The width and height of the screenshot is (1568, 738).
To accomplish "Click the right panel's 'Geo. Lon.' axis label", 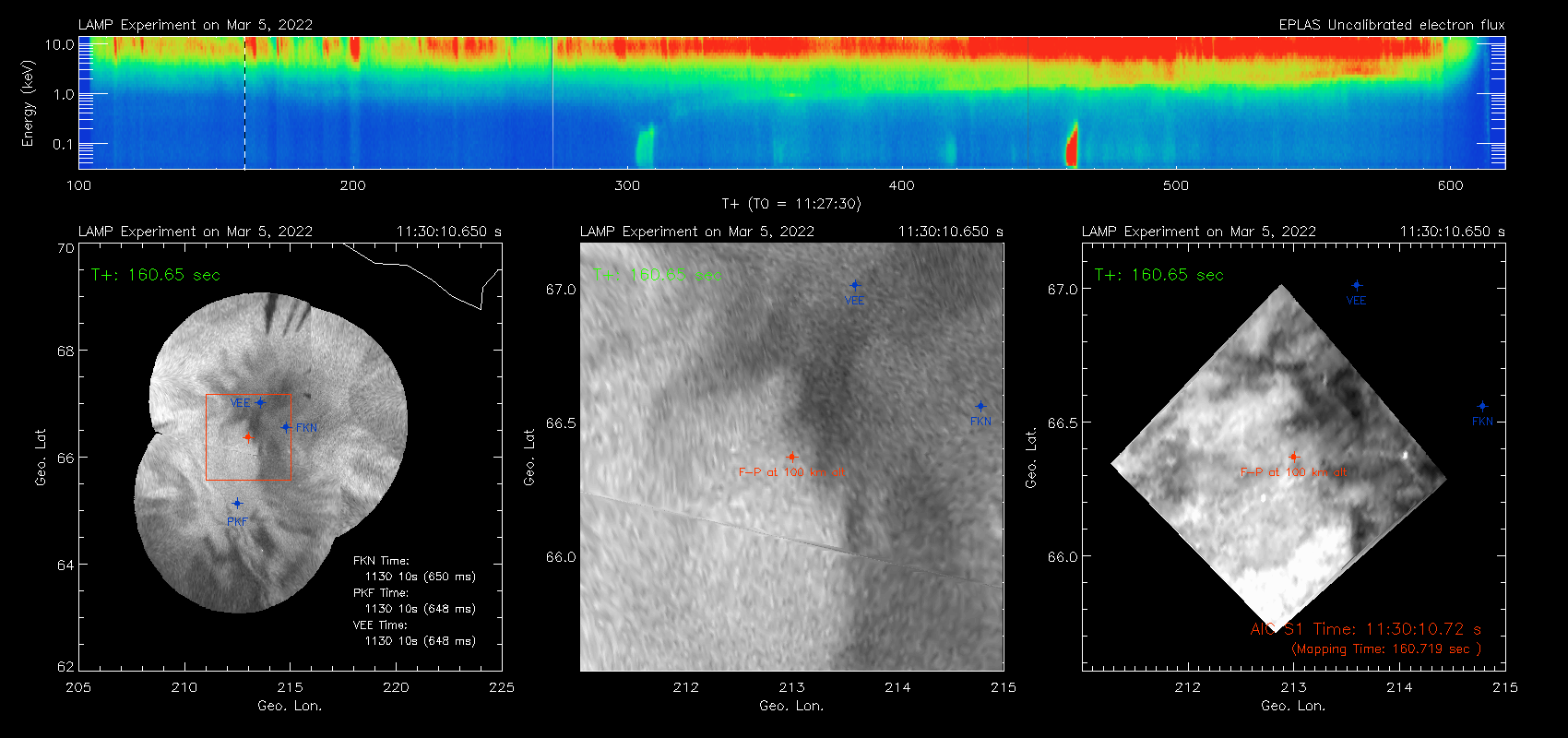I will pos(1293,706).
